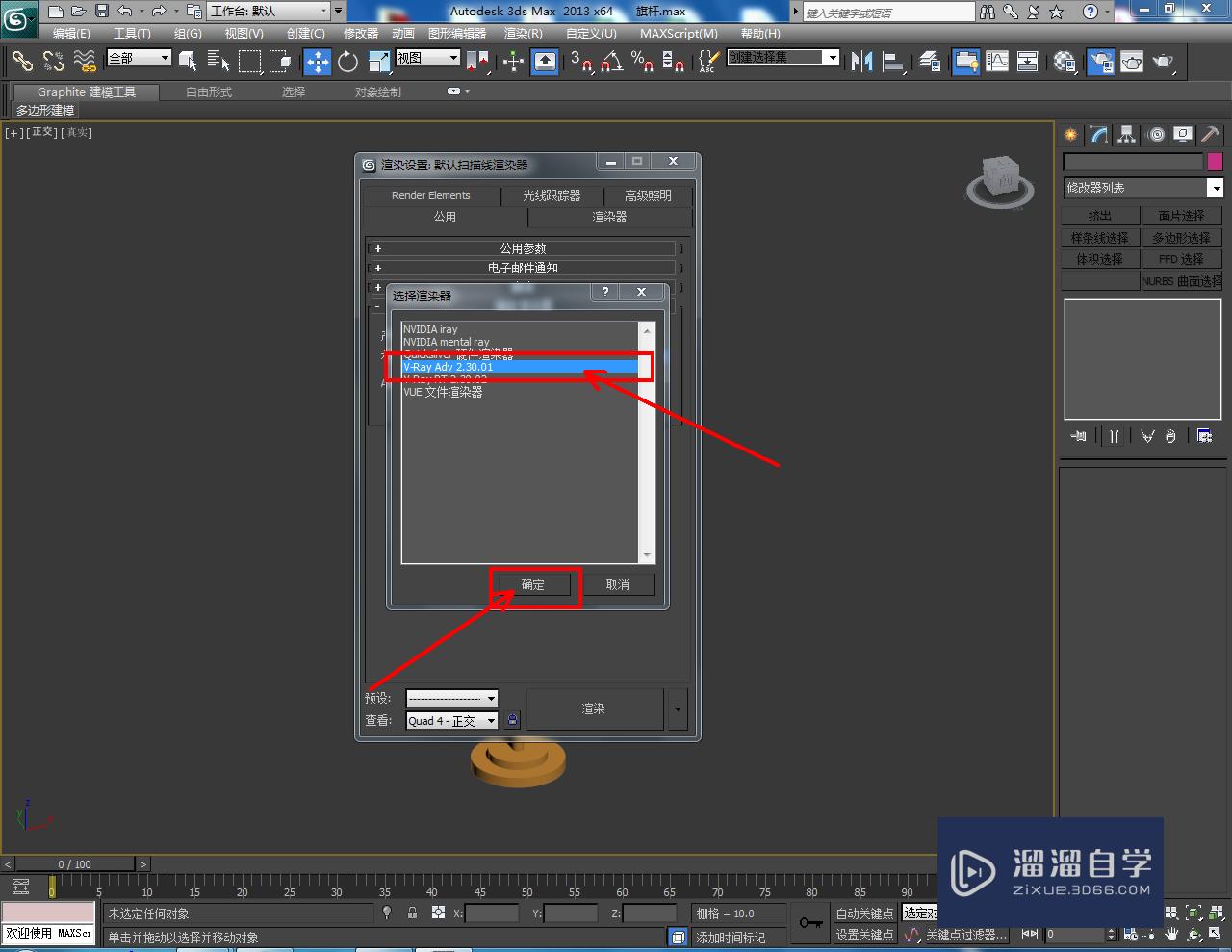The width and height of the screenshot is (1232, 952).
Task: Click the '设置关键点' Set Key button
Action: pos(864,935)
